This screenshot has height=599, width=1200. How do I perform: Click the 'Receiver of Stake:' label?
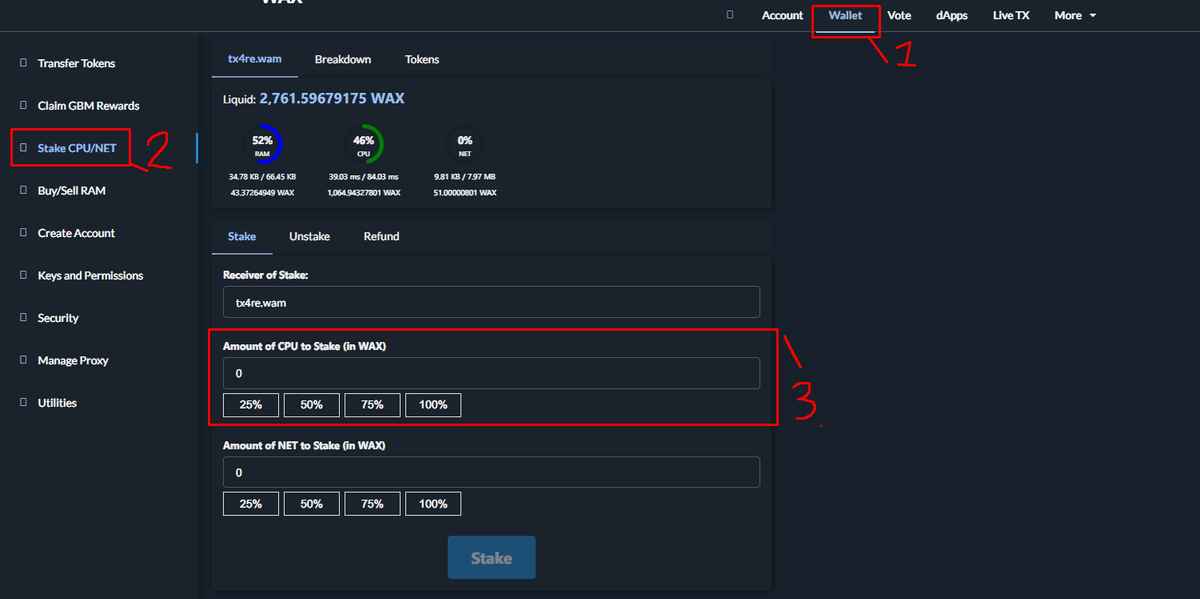click(265, 275)
